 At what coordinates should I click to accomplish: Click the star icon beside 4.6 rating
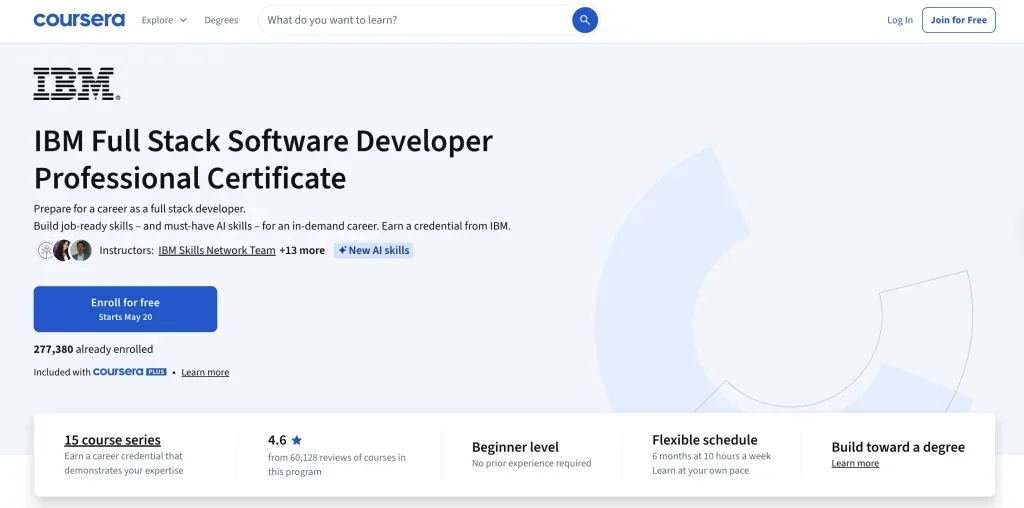click(296, 440)
